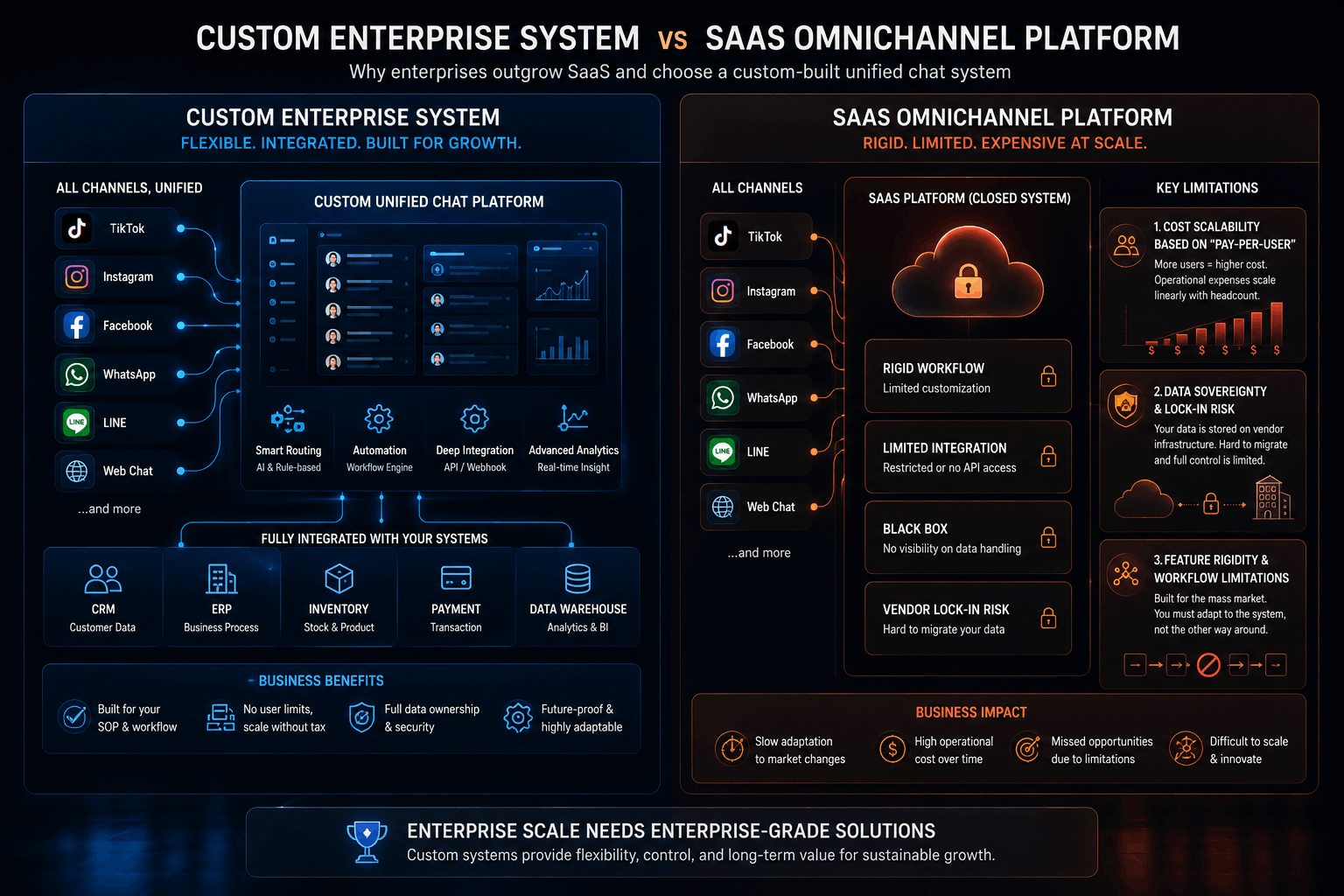Click the padlock on the Vendor Lock-in Risk card
Screen dimensions: 1344x896
point(1048,618)
